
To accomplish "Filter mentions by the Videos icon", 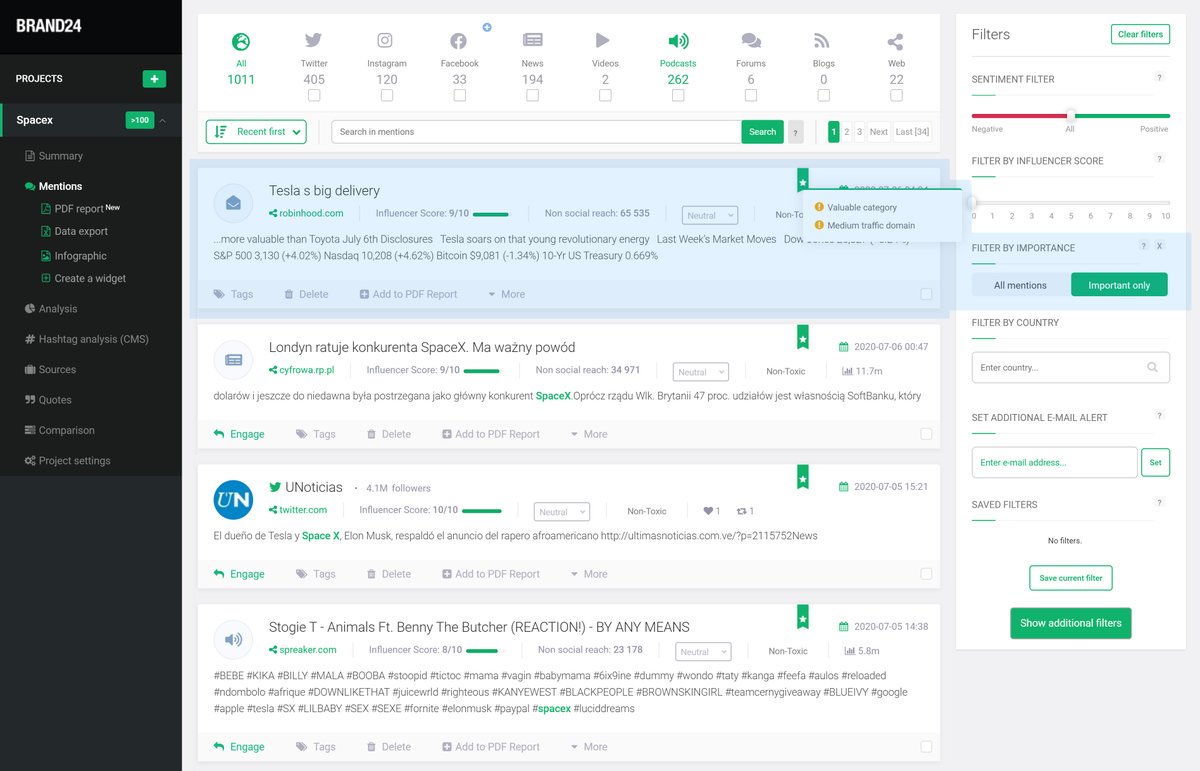I will [x=603, y=41].
